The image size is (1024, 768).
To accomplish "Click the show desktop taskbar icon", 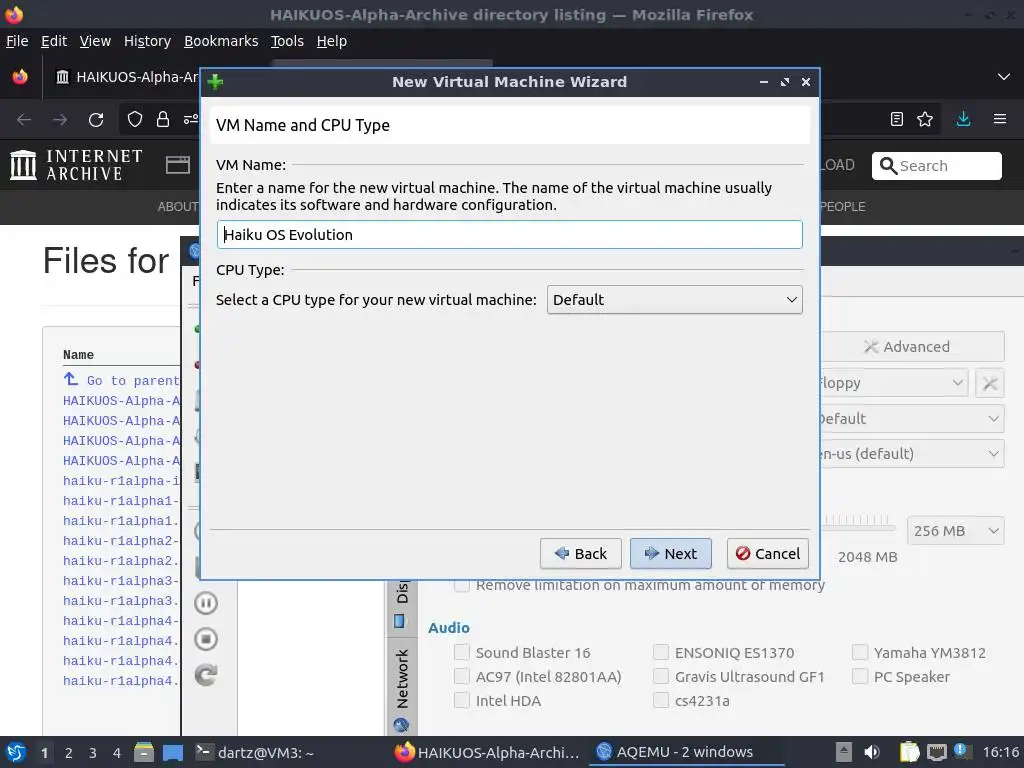I will 173,752.
